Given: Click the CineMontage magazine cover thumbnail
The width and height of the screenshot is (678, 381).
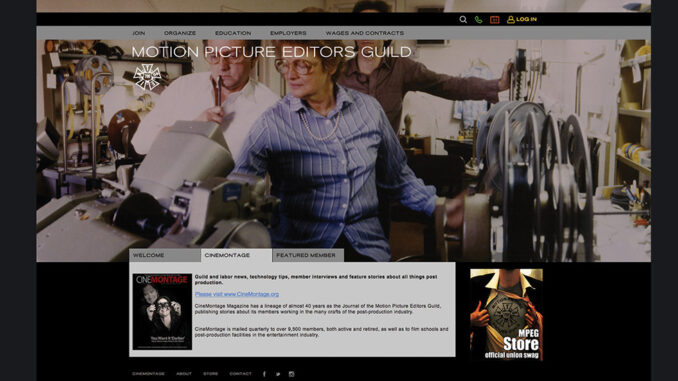Looking at the screenshot, I should tap(162, 311).
